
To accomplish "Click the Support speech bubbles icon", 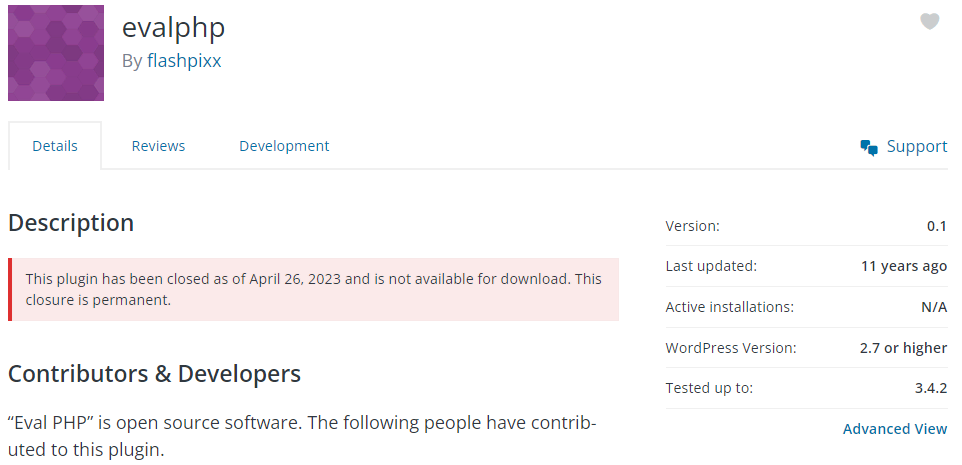I will click(x=869, y=147).
